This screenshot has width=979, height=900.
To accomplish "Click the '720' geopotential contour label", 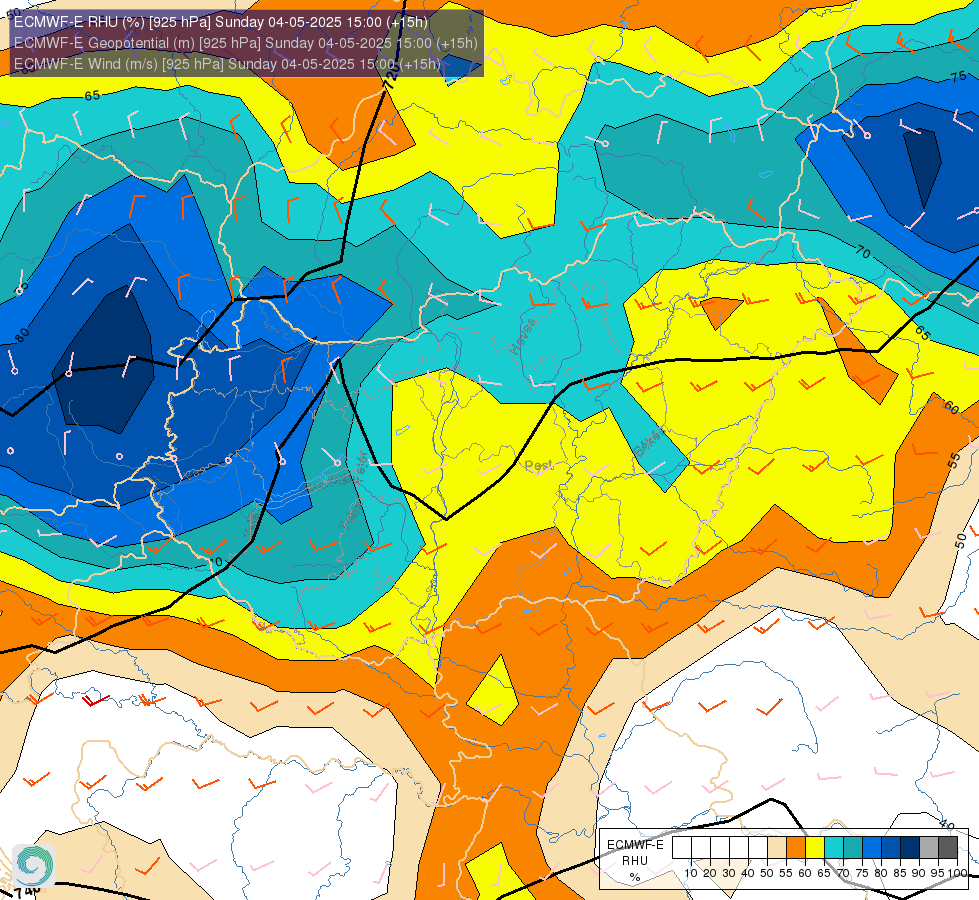I will [x=391, y=78].
